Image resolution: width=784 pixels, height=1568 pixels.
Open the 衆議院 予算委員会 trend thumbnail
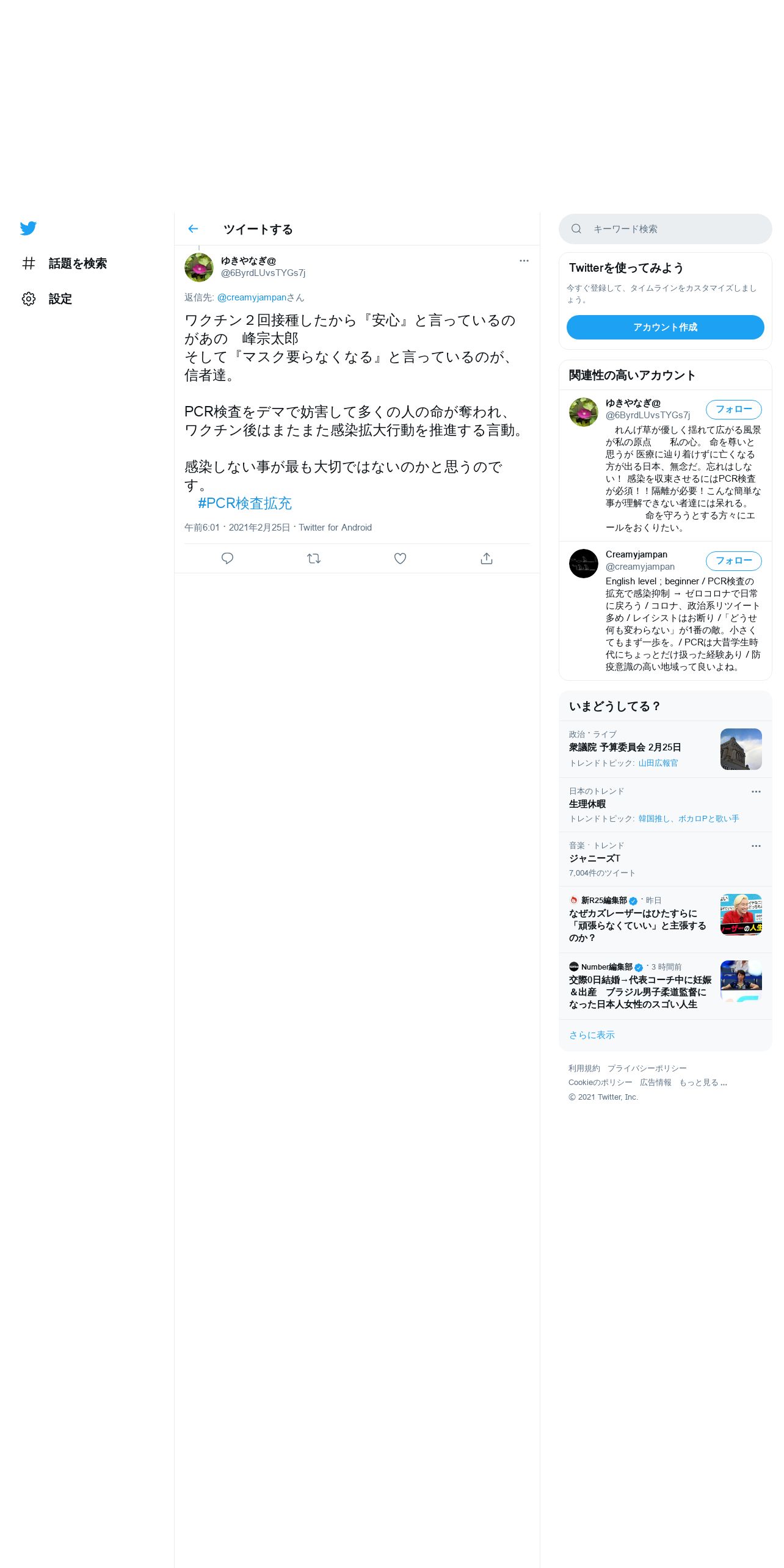click(741, 749)
